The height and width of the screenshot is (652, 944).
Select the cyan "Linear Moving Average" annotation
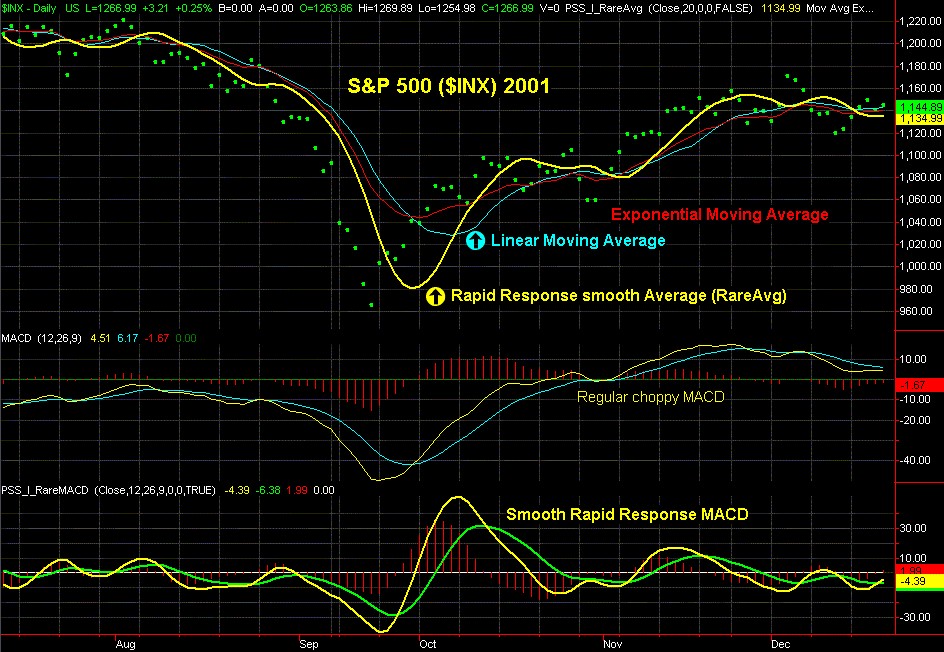[x=578, y=241]
